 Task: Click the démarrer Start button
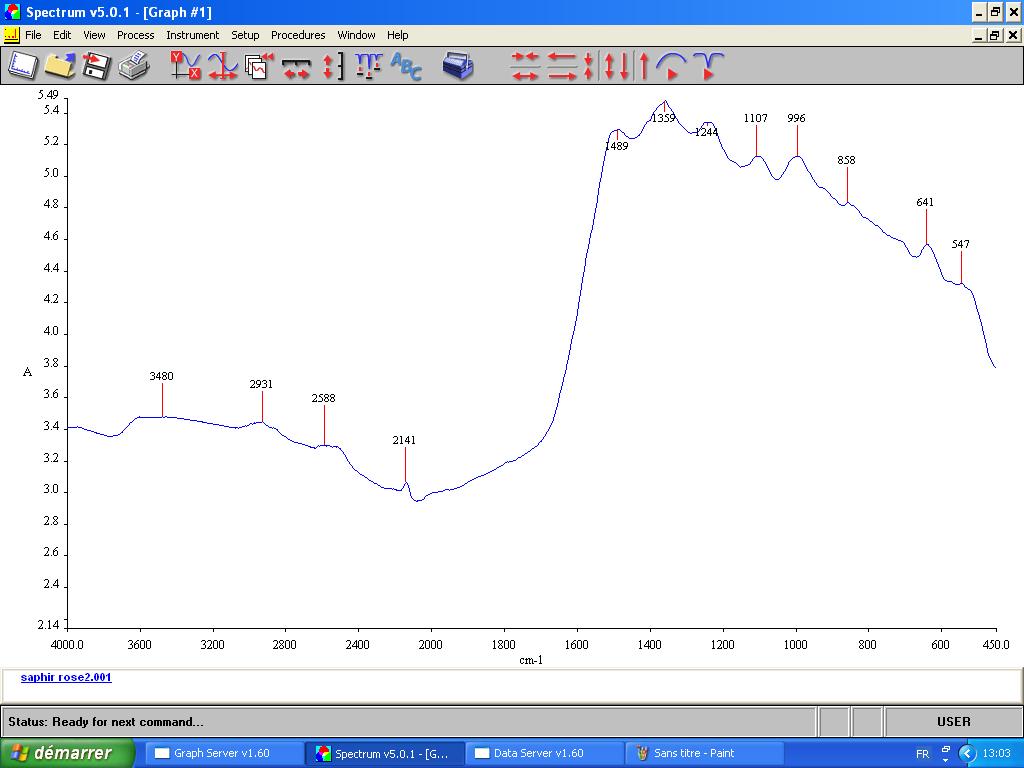pyautogui.click(x=68, y=753)
